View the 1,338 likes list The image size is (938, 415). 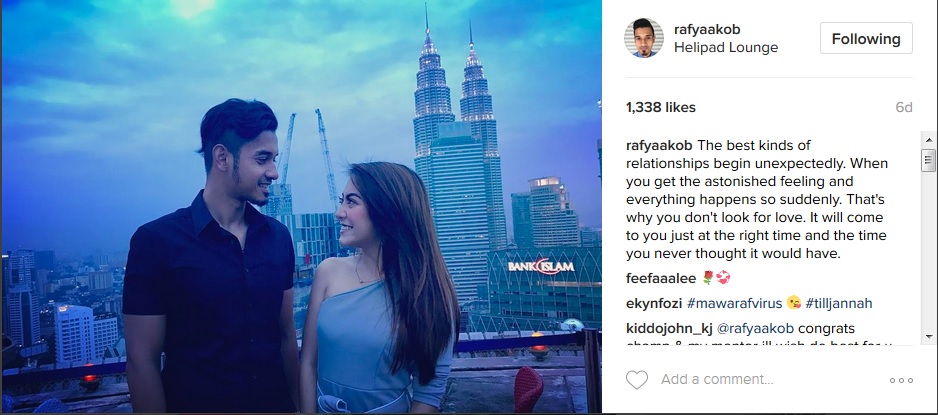660,108
